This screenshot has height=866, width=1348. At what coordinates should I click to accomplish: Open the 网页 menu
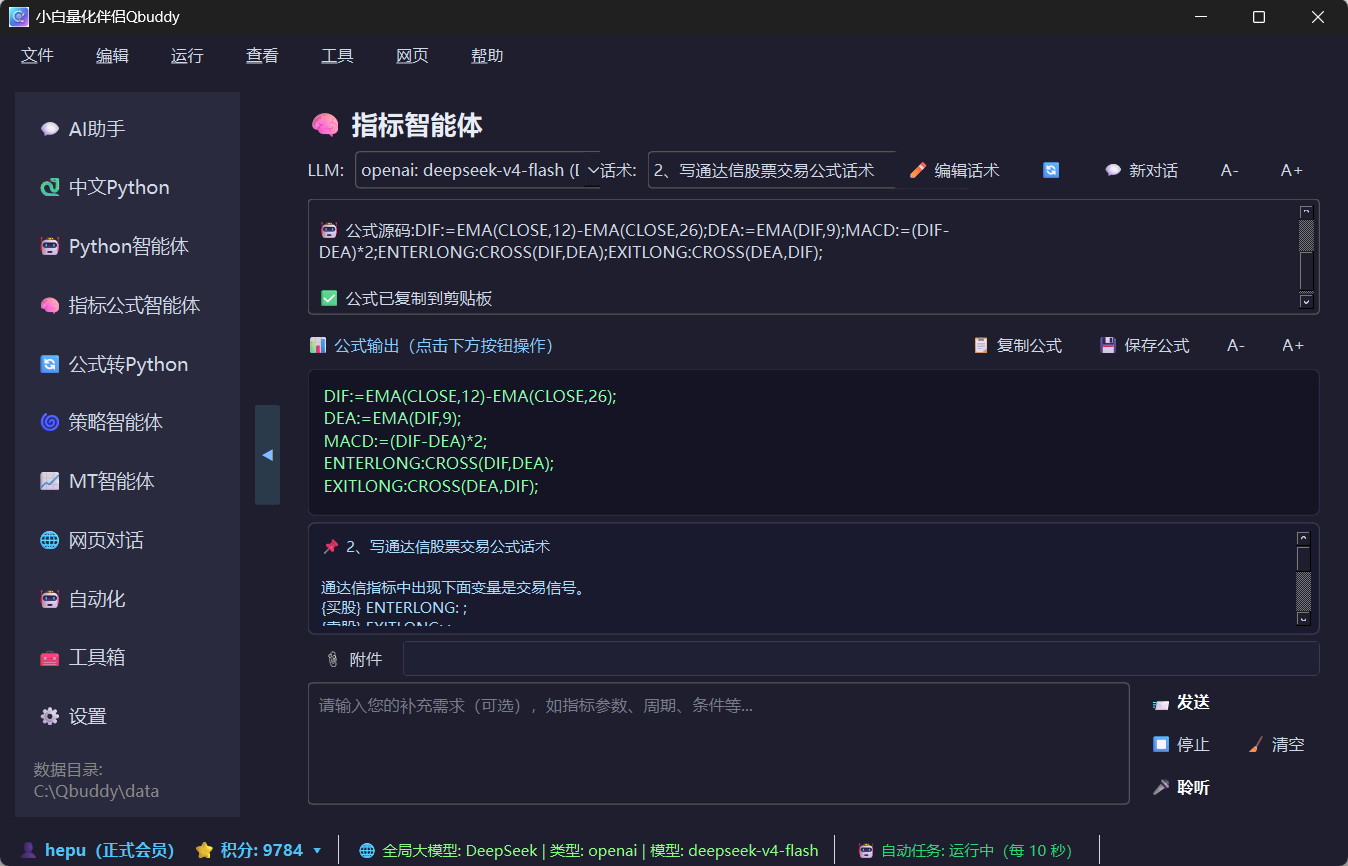click(412, 56)
